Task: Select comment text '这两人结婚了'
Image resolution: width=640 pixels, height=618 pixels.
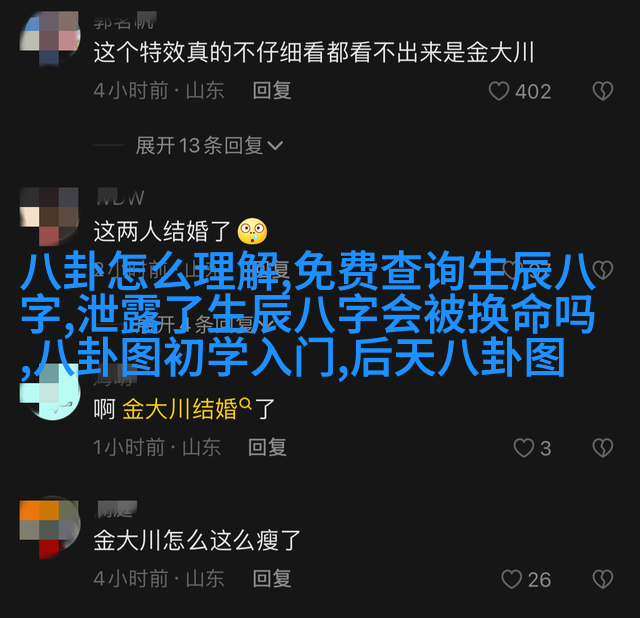Action: click(x=162, y=231)
